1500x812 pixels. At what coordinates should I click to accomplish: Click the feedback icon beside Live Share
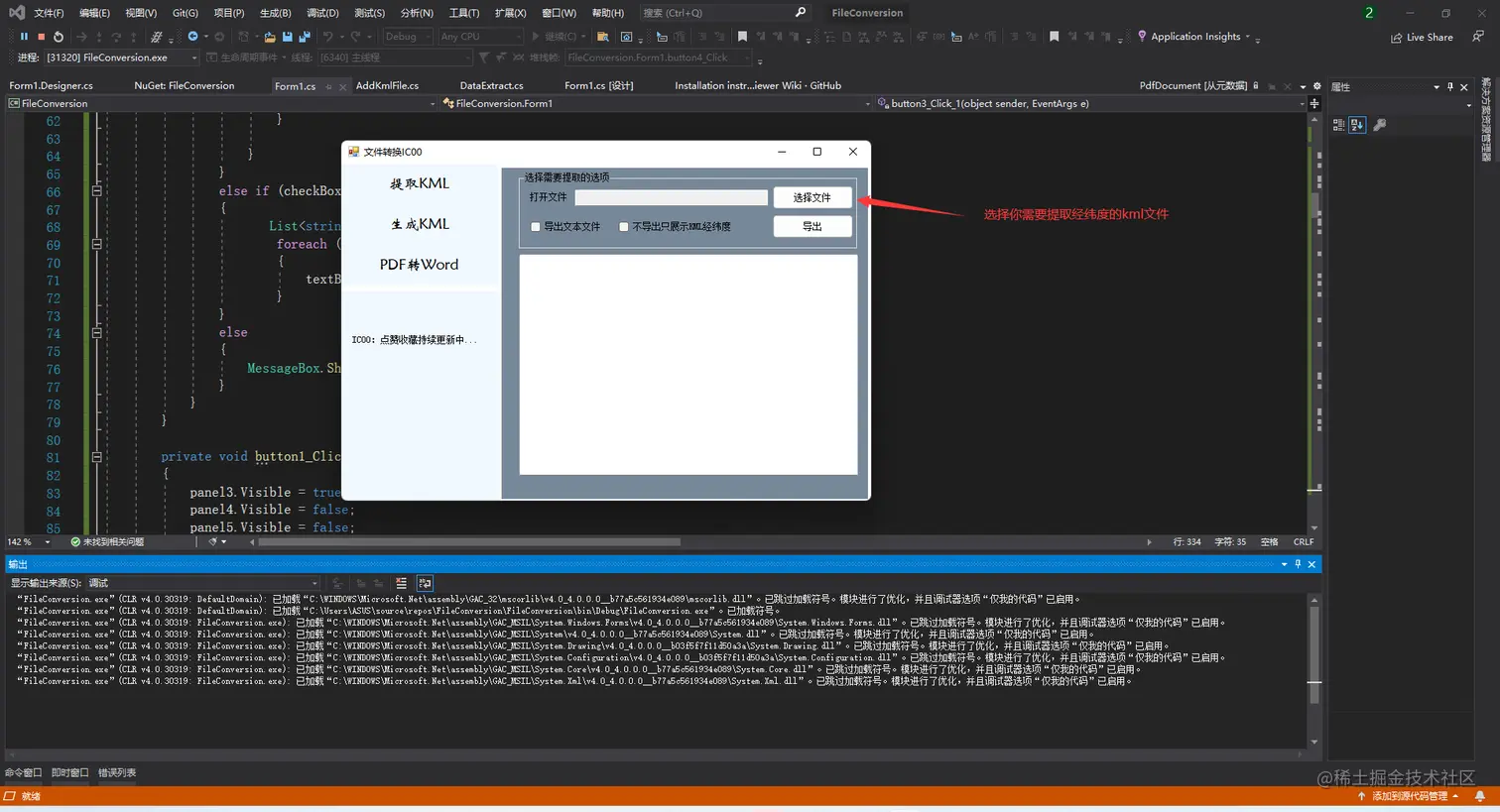point(1478,37)
